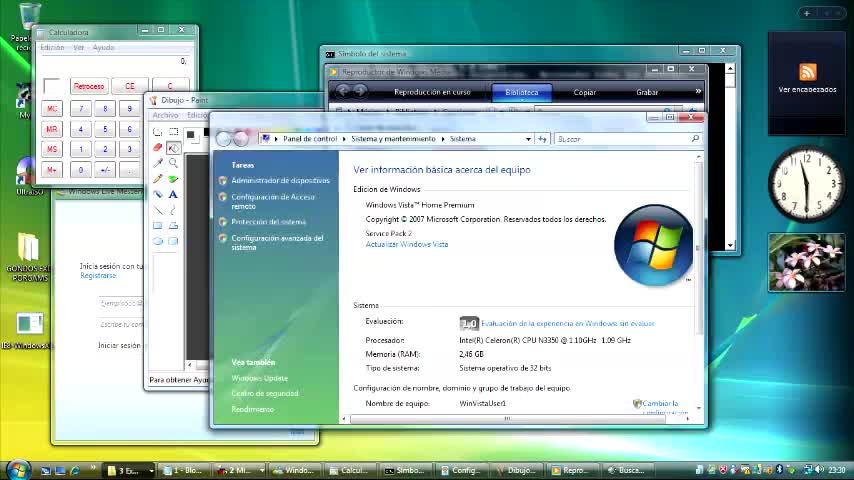854x480 pixels.
Task: Go back in the Sistema control panel window
Action: pos(223,139)
